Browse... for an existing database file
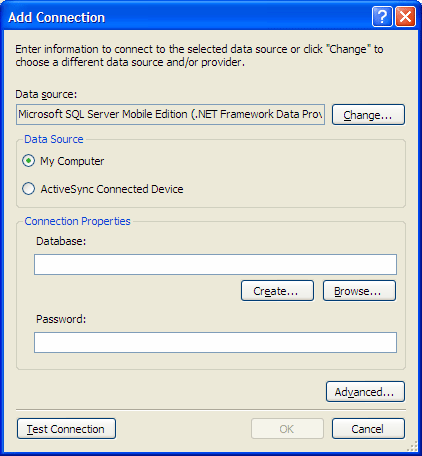422x456 pixels. [359, 291]
